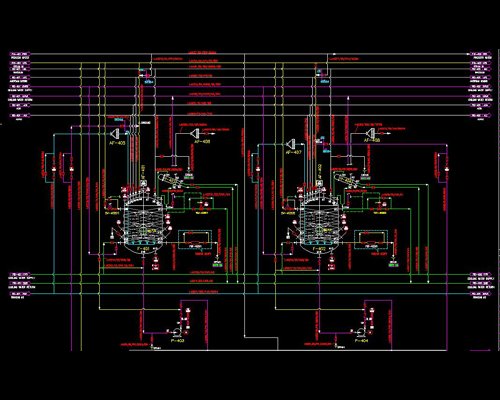Screen dimensions: 500x400
Task: Select the top-left Process Water off-page connector
Action: tap(20, 54)
